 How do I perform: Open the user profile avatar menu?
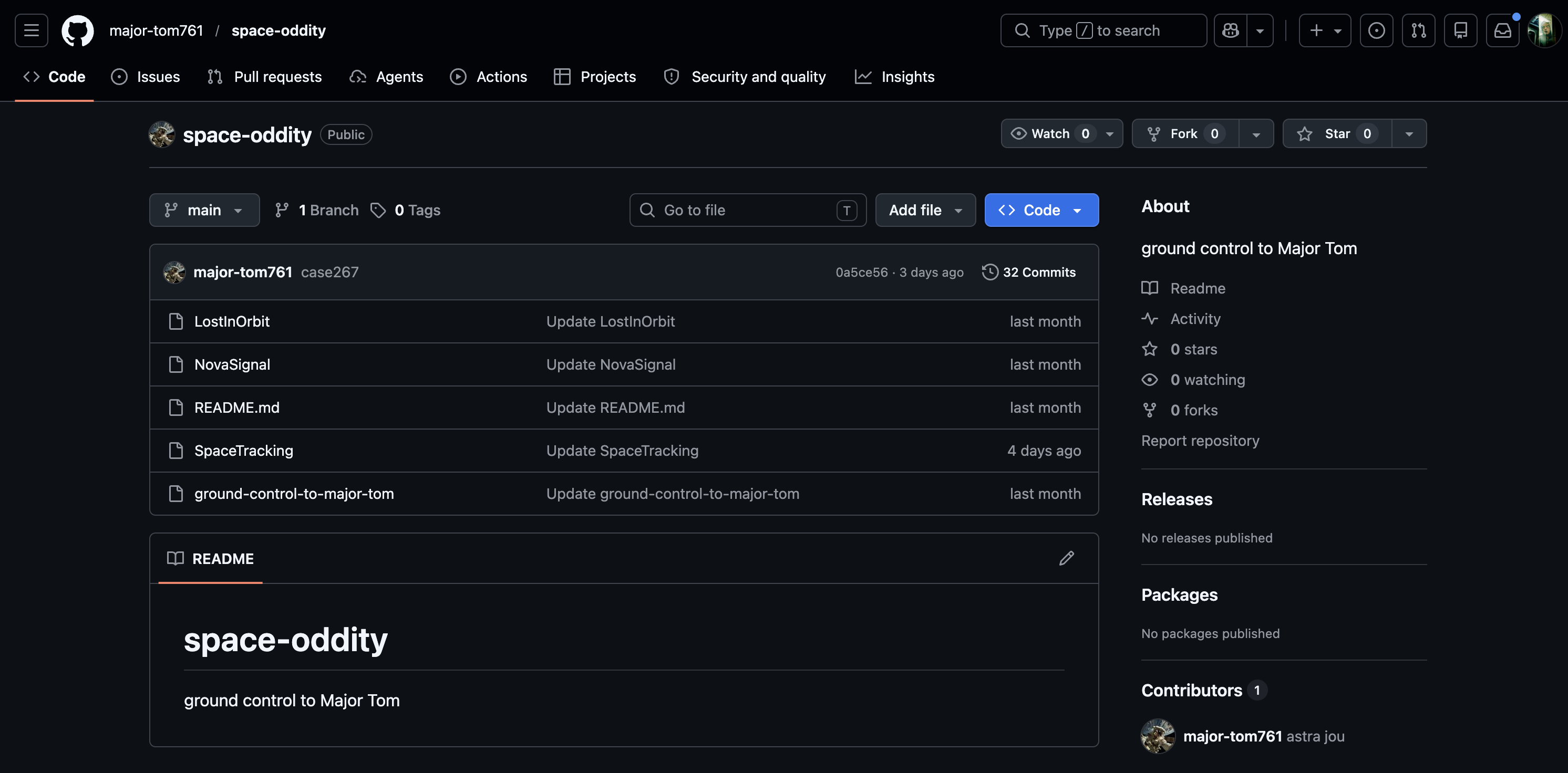click(1544, 30)
